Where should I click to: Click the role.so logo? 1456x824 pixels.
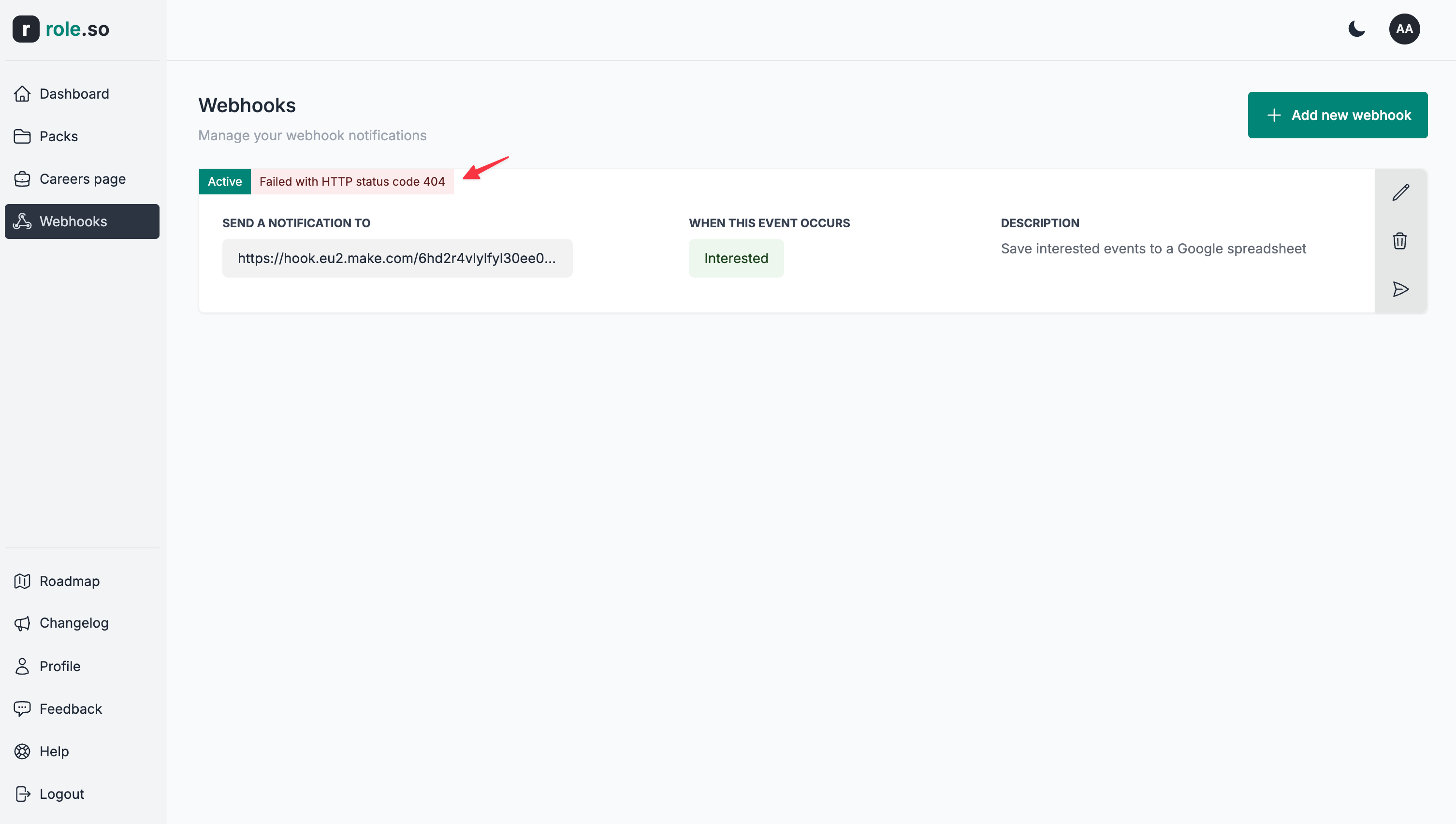click(61, 29)
